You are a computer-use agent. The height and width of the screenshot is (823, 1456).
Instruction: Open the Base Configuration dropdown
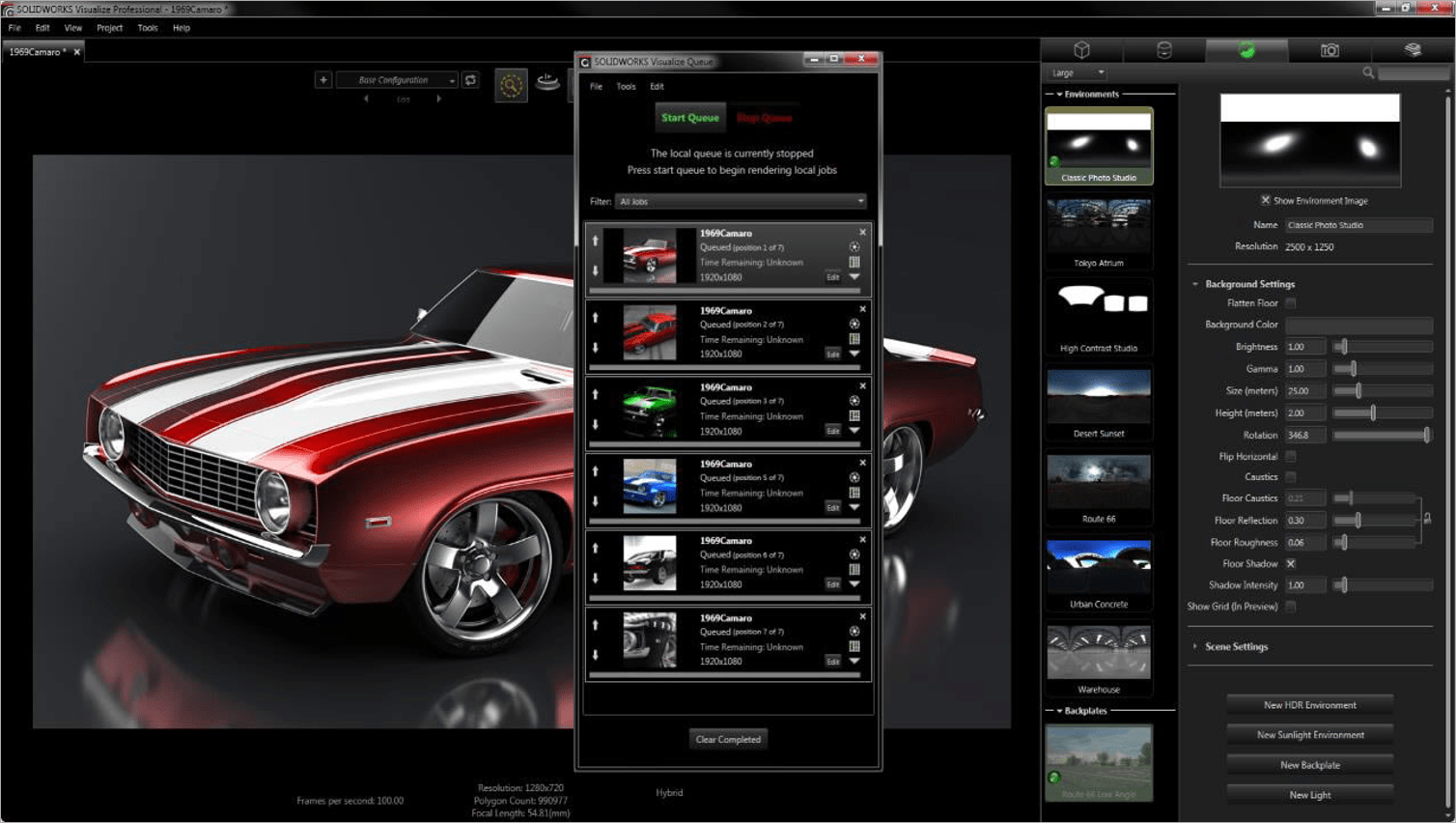(396, 80)
